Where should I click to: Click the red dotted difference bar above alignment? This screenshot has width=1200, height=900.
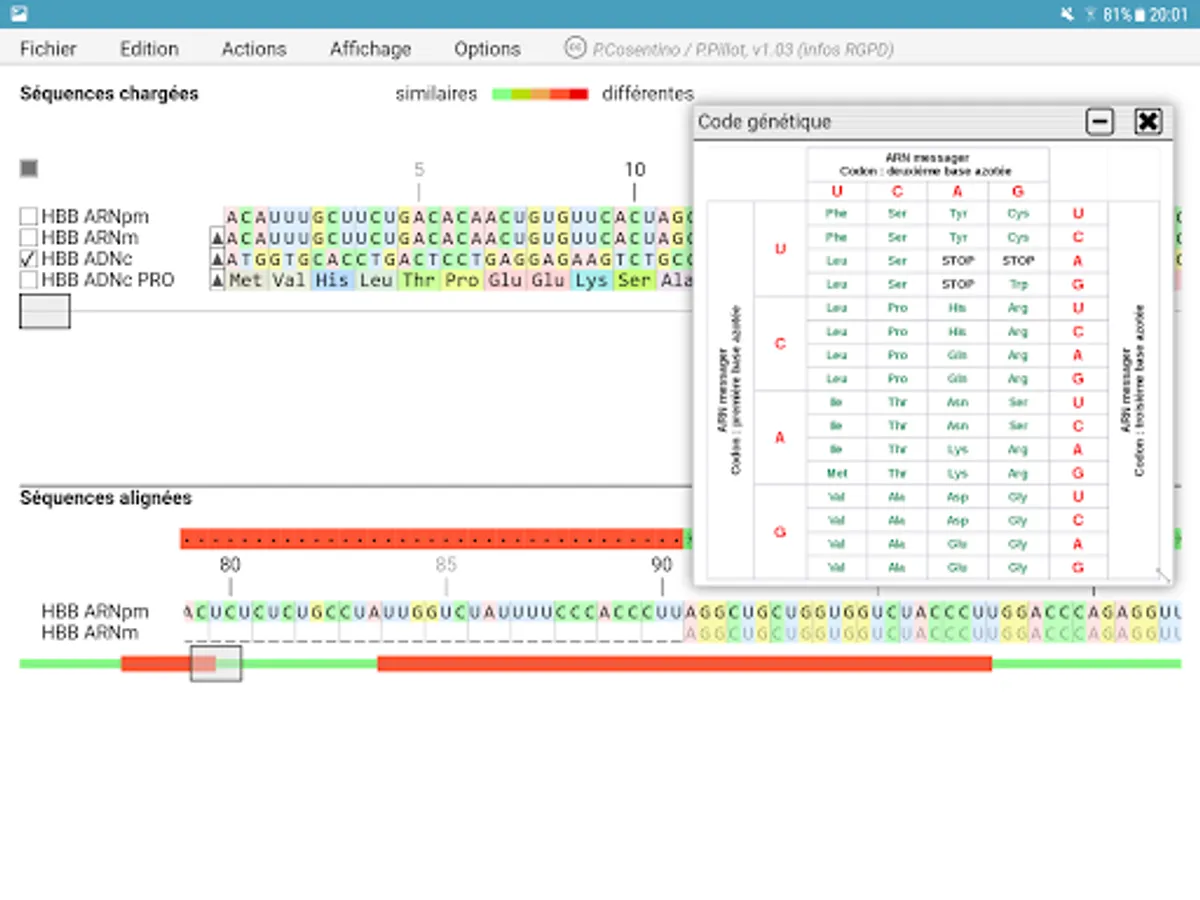(432, 539)
